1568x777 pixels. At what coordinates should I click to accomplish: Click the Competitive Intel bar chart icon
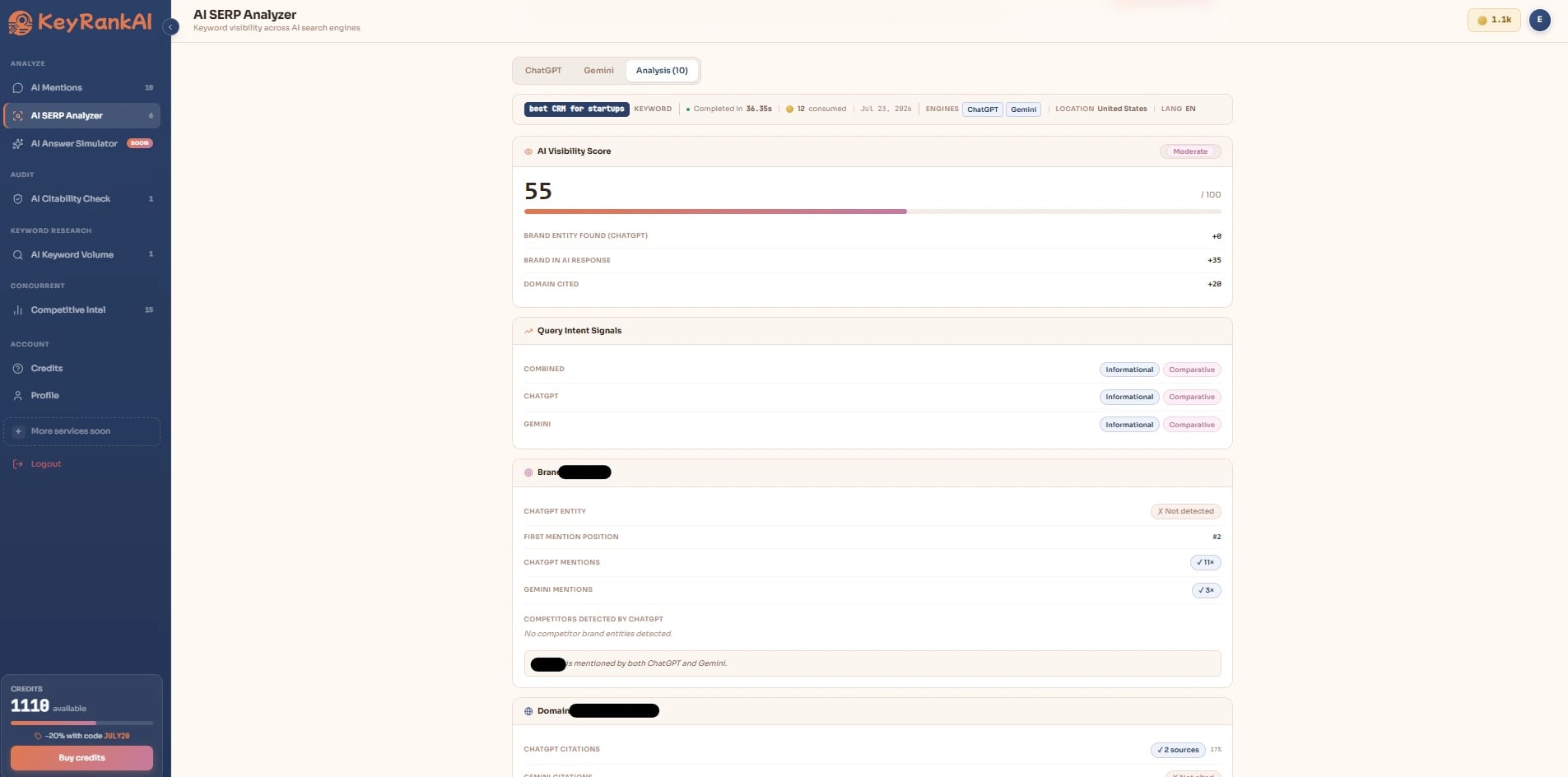pyautogui.click(x=18, y=310)
